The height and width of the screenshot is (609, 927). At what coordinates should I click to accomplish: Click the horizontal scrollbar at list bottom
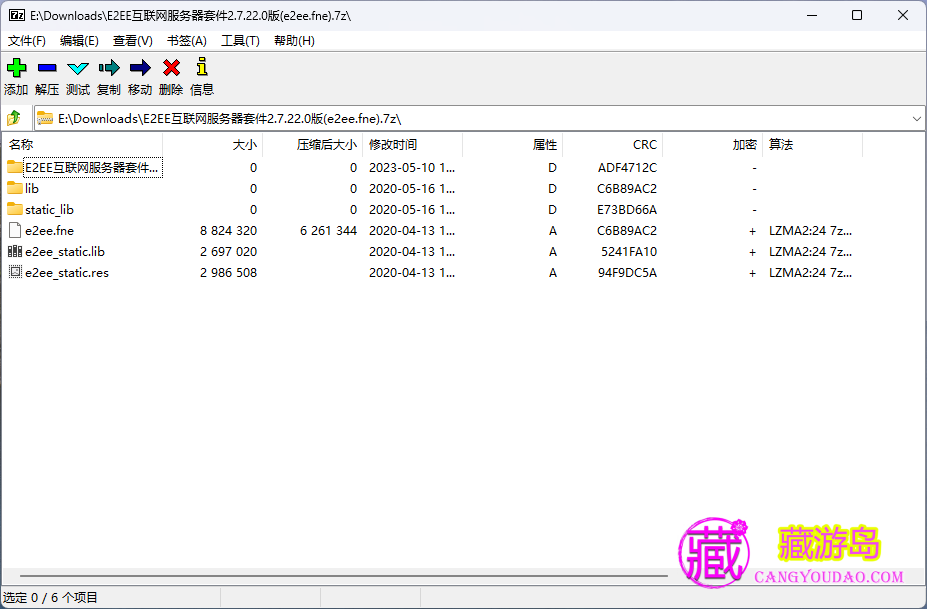[x=343, y=575]
